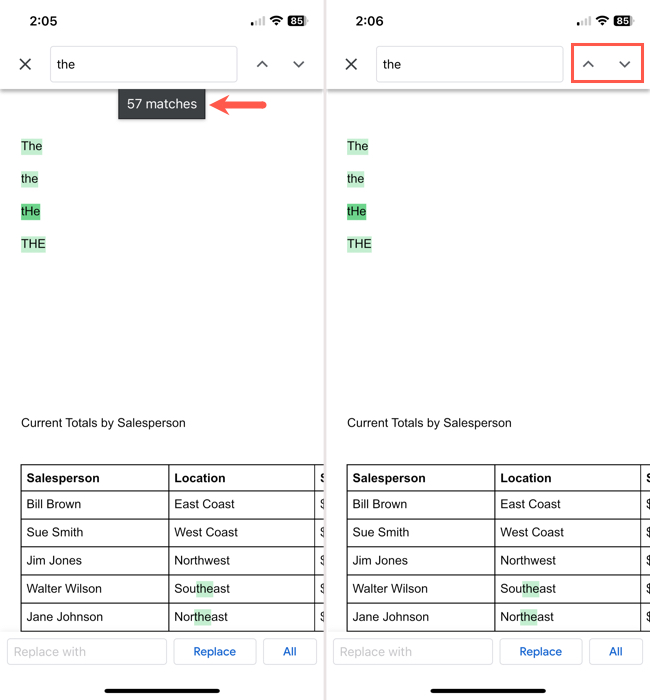Tap Jim Jones cell in right table
The height and width of the screenshot is (700, 650).
pyautogui.click(x=421, y=560)
